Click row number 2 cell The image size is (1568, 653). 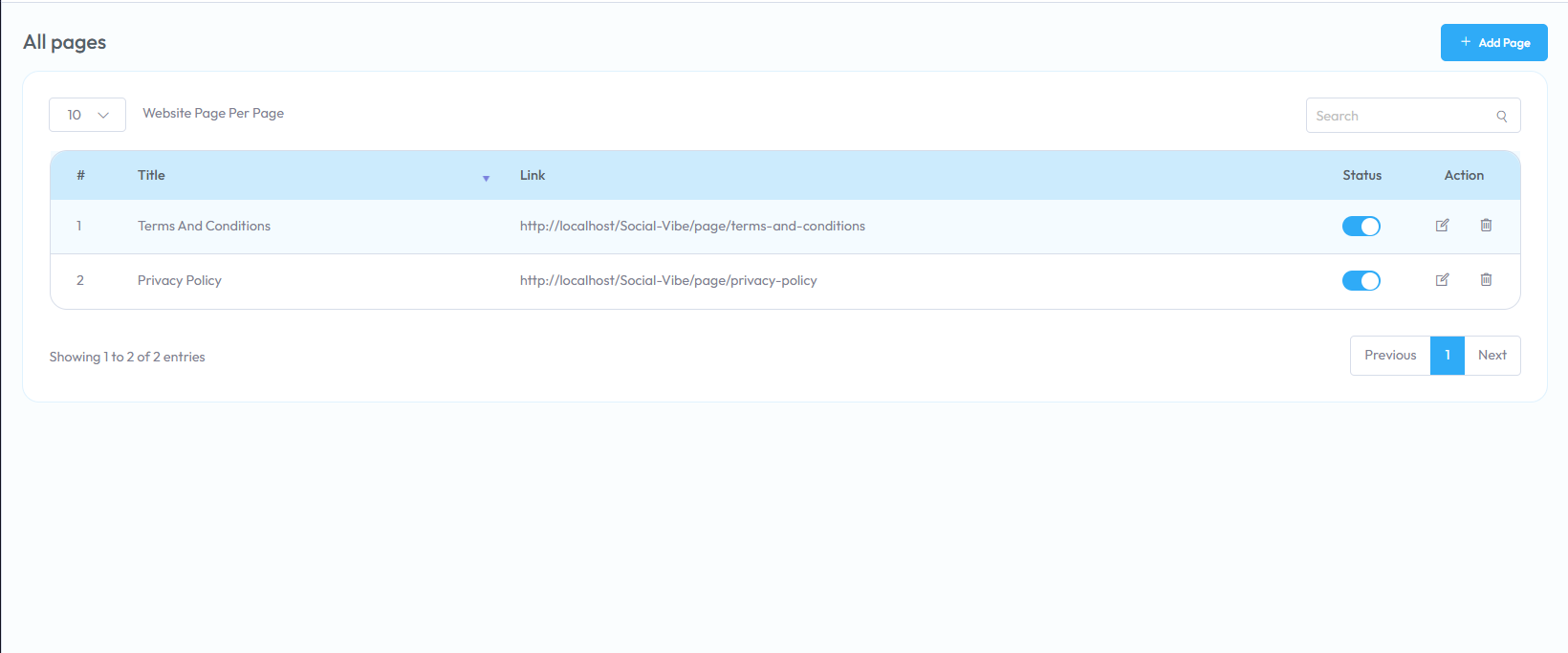point(80,280)
